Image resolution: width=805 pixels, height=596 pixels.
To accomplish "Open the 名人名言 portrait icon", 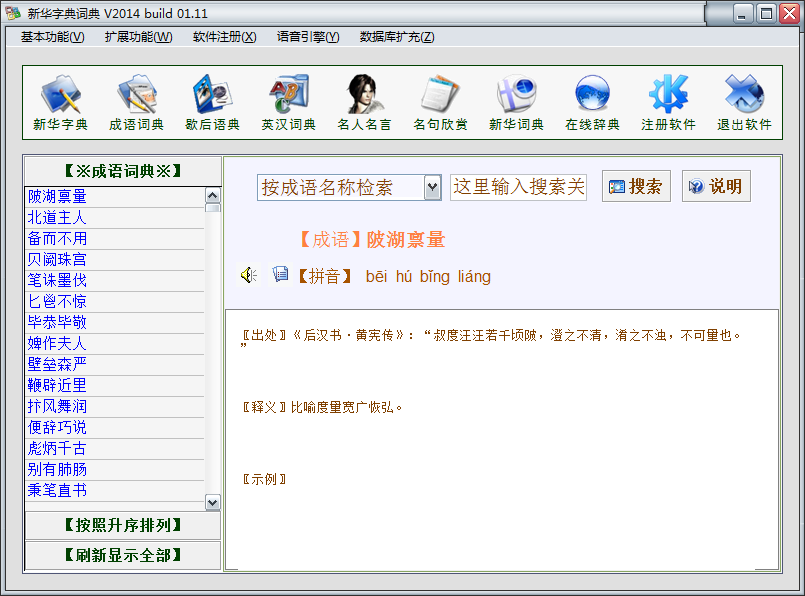I will tap(365, 102).
